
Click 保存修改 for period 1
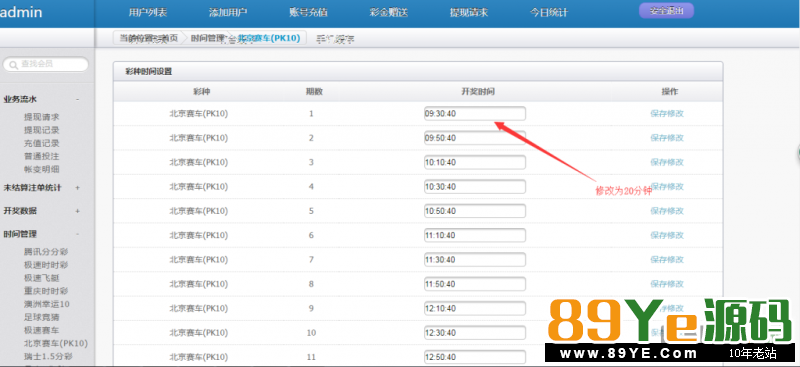(667, 113)
